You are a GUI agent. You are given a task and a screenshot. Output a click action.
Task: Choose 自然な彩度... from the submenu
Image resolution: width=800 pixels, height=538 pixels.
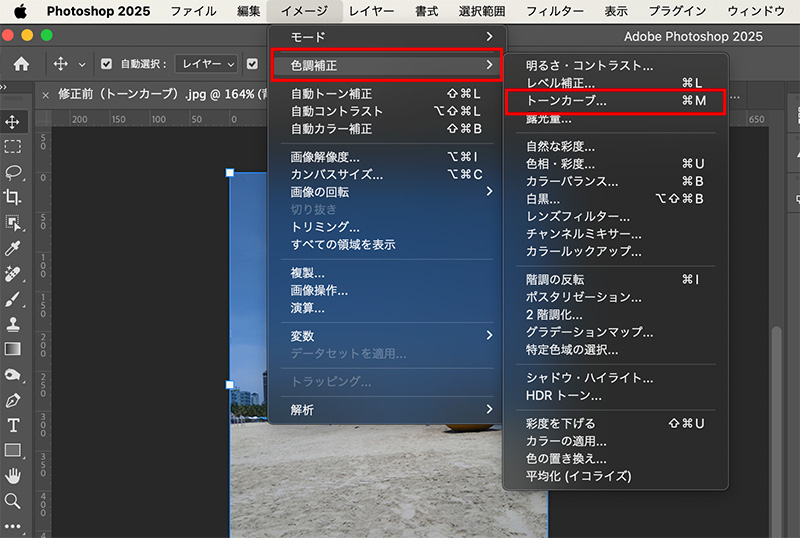point(615,146)
